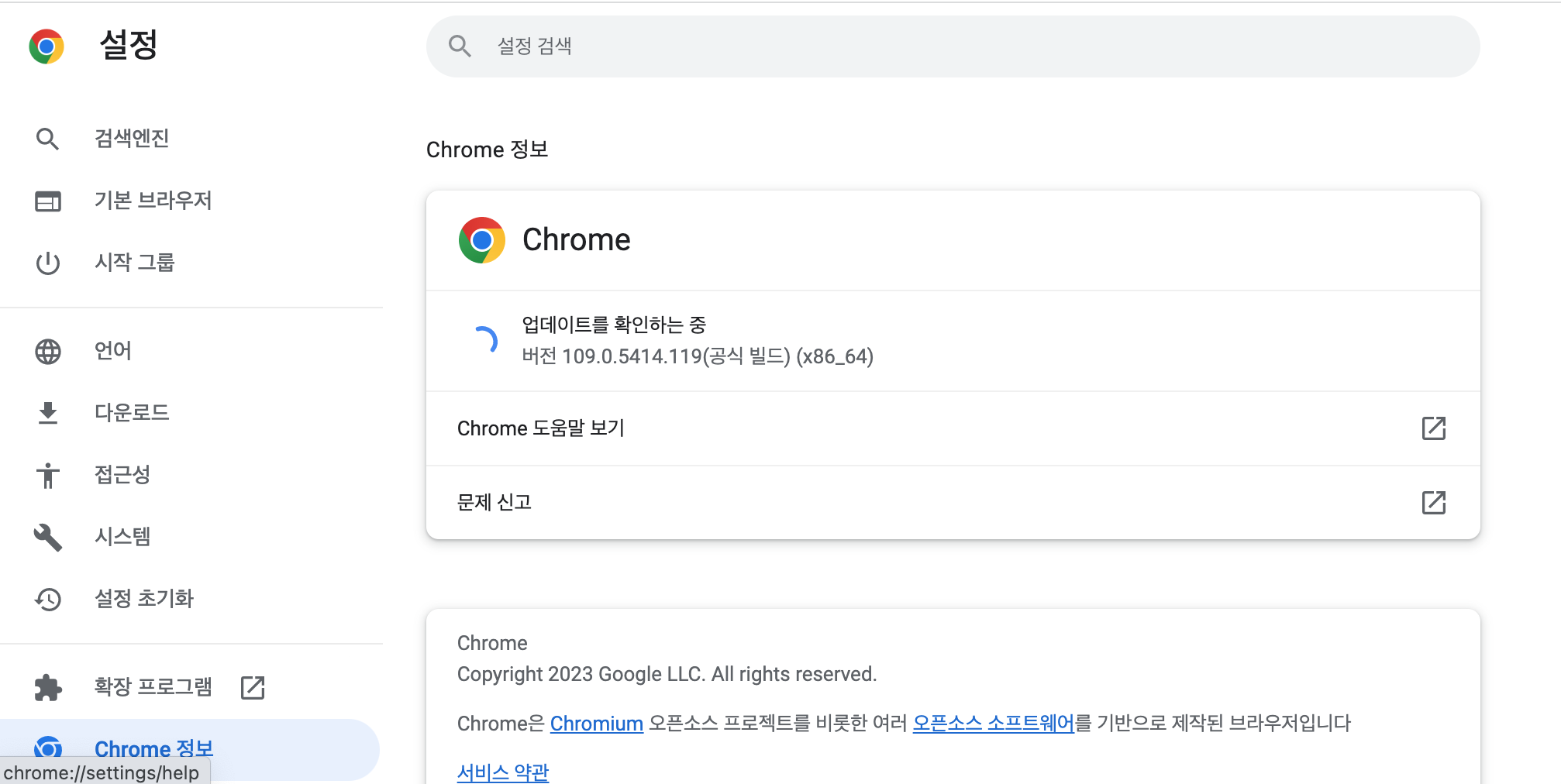Click the 버전 109.0.5414.119 version text
The image size is (1561, 784).
pos(698,356)
